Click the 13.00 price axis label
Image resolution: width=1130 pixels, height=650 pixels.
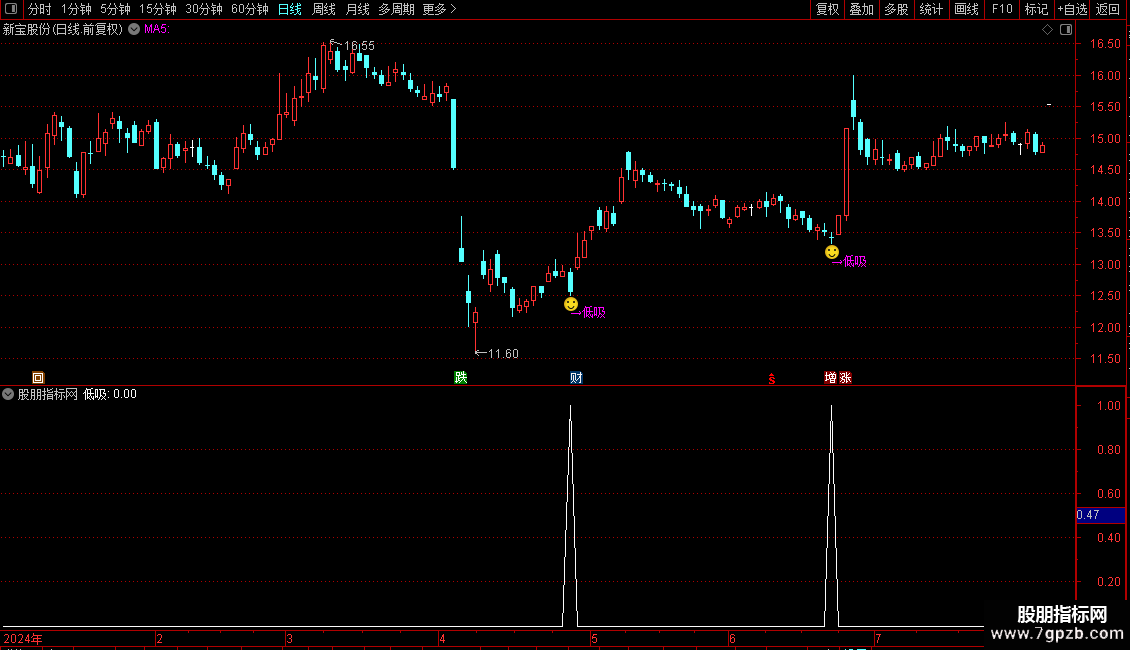tap(1105, 264)
